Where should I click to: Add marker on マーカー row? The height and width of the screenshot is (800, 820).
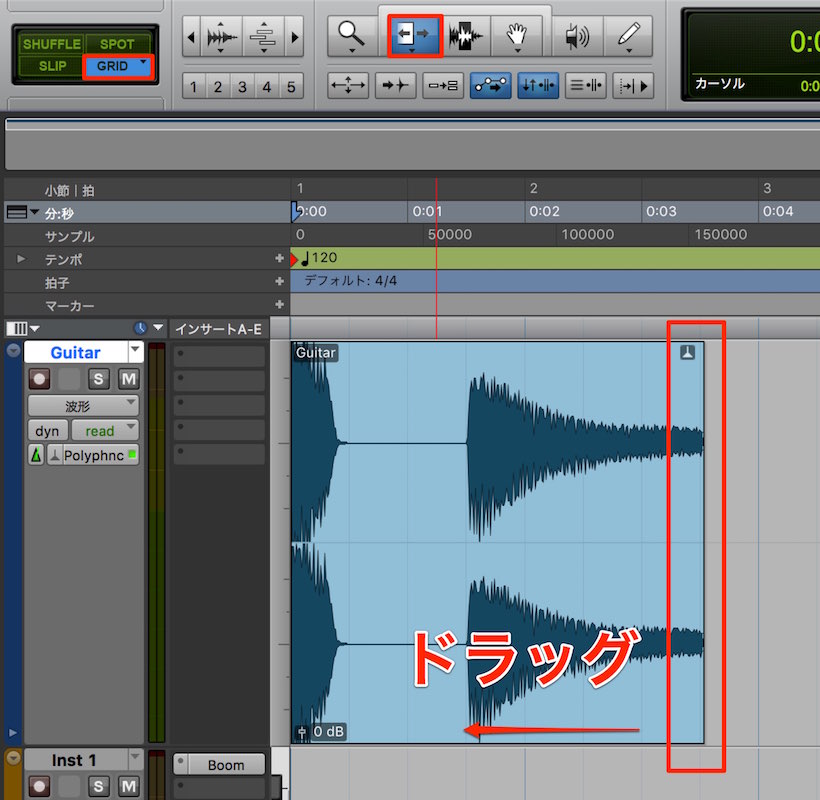point(279,304)
